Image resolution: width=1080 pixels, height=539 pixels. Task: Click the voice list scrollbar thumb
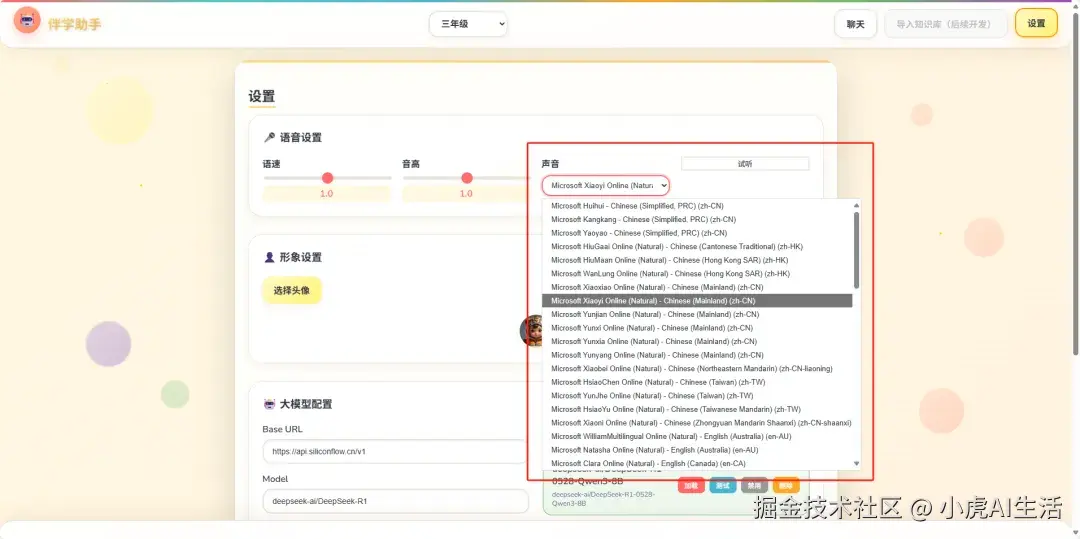pos(856,249)
